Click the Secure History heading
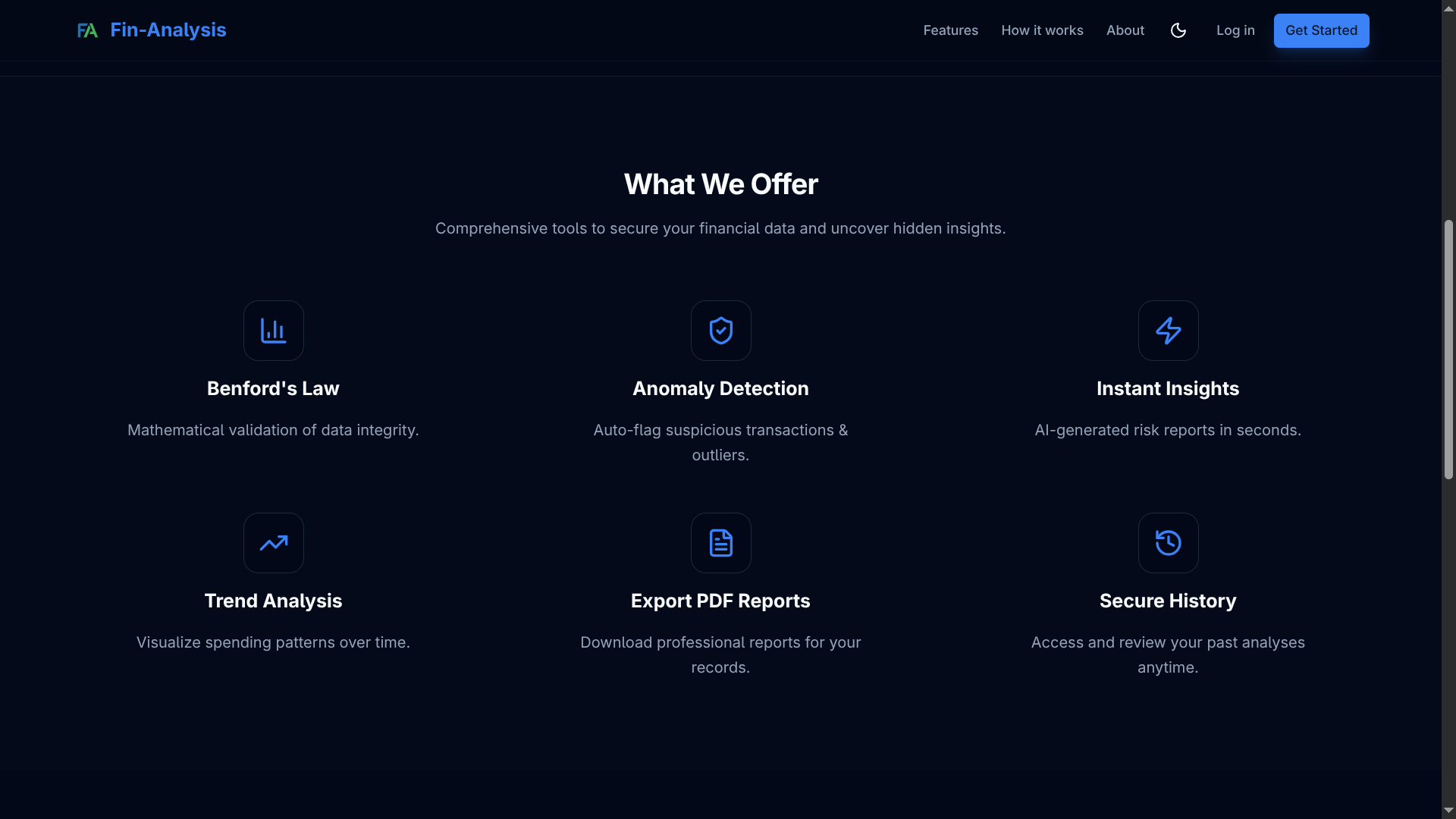The width and height of the screenshot is (1456, 819). click(1168, 601)
